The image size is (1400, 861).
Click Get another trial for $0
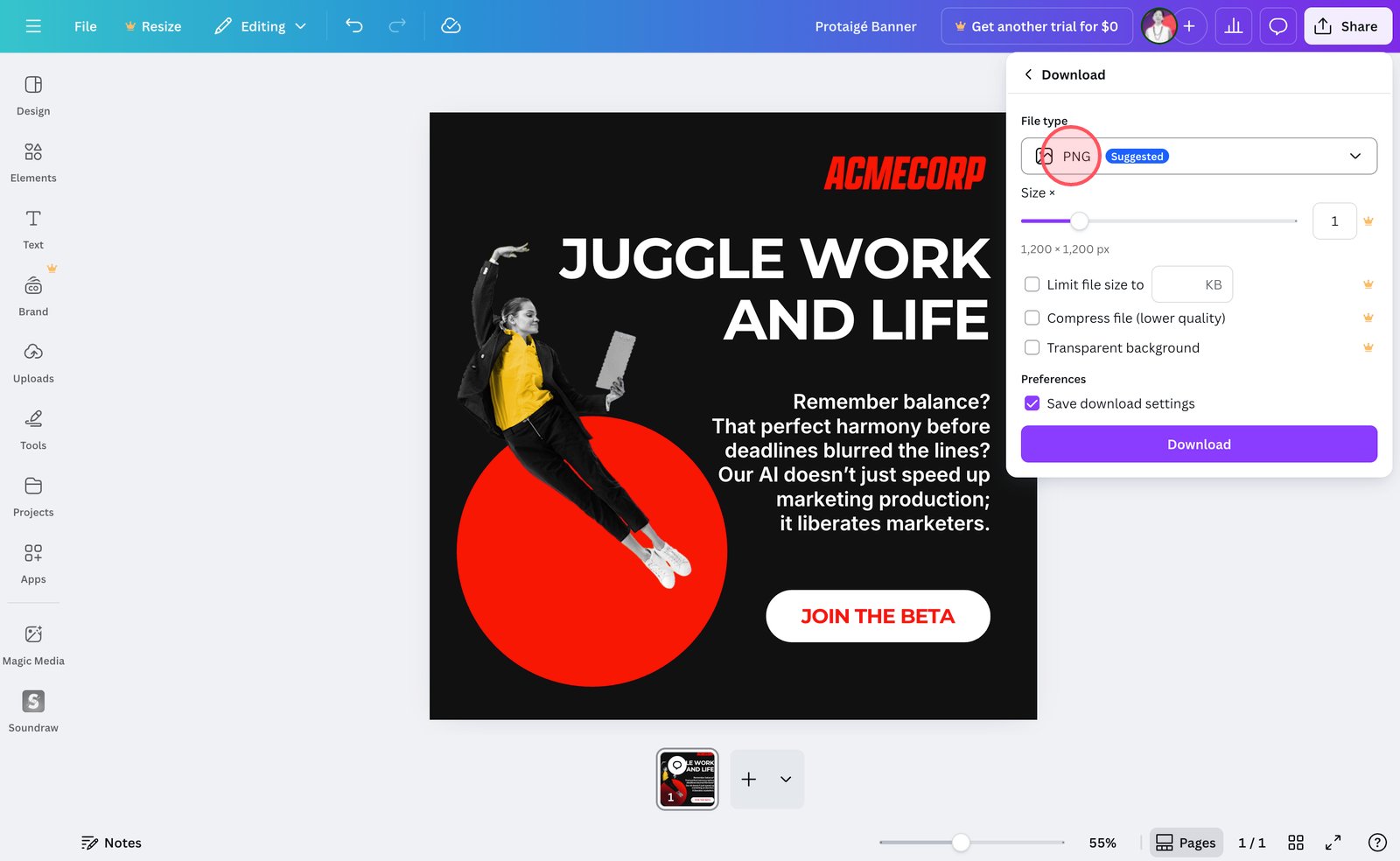coord(1037,26)
